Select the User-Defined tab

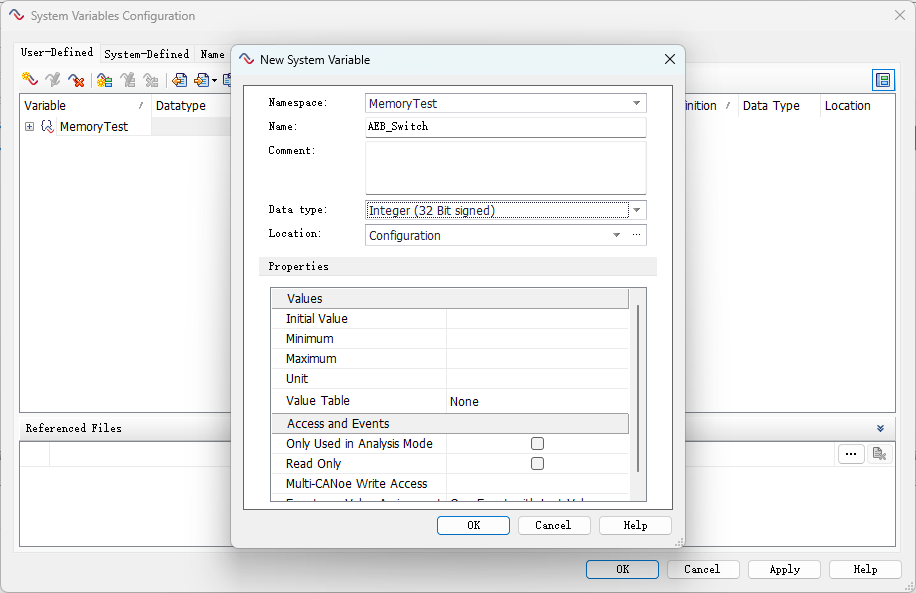(x=57, y=53)
